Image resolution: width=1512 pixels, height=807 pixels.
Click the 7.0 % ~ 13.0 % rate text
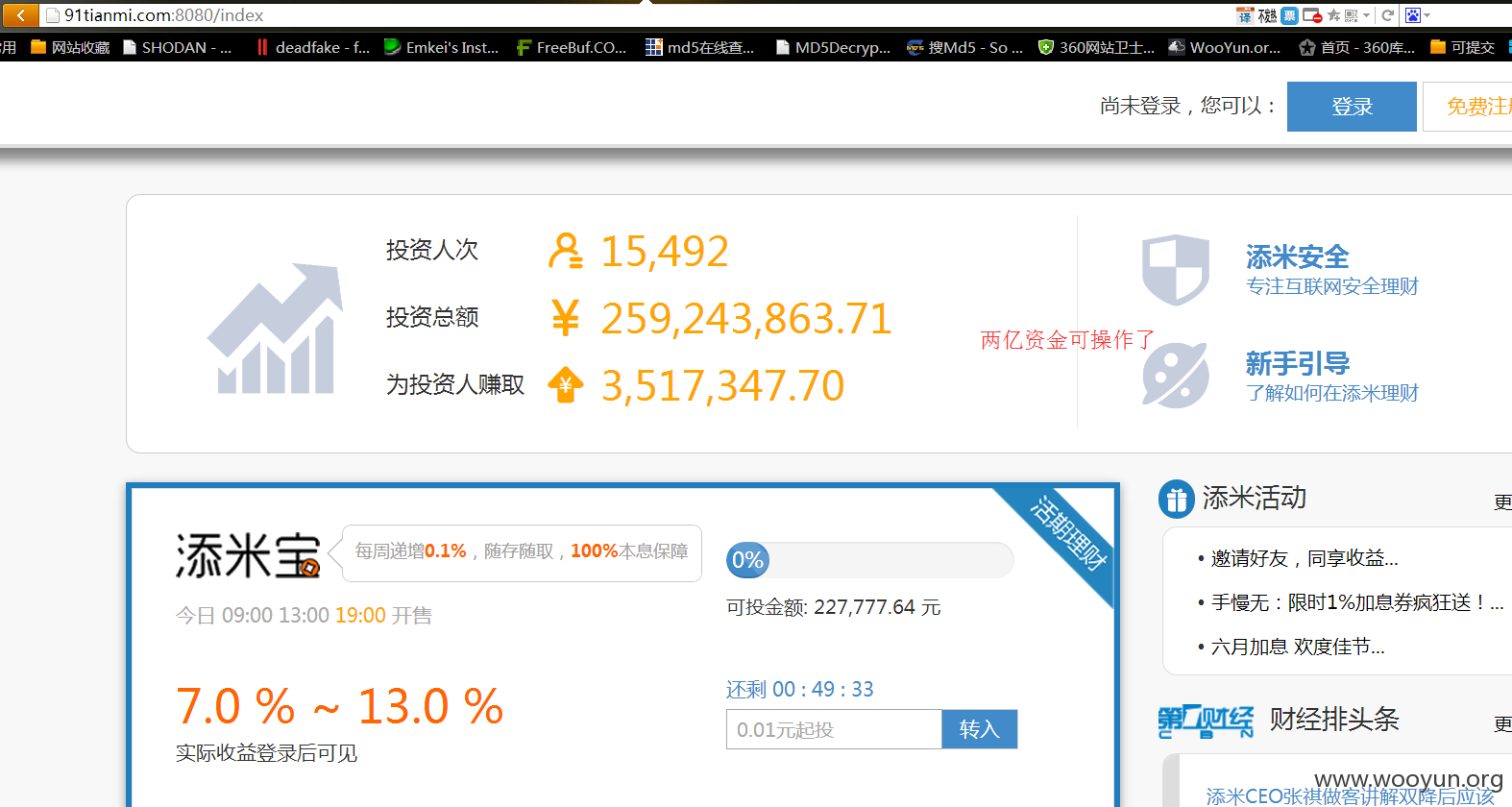(339, 706)
